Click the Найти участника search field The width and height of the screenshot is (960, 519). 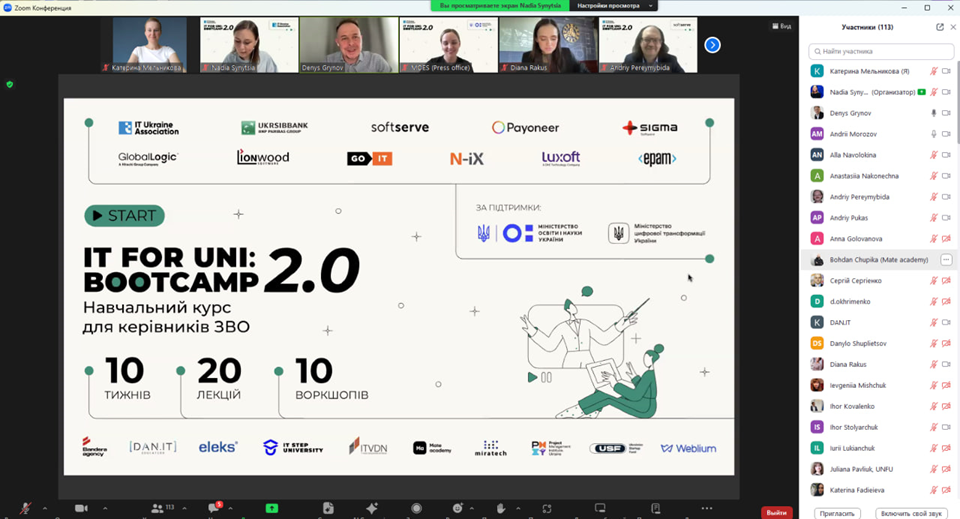pyautogui.click(x=880, y=51)
